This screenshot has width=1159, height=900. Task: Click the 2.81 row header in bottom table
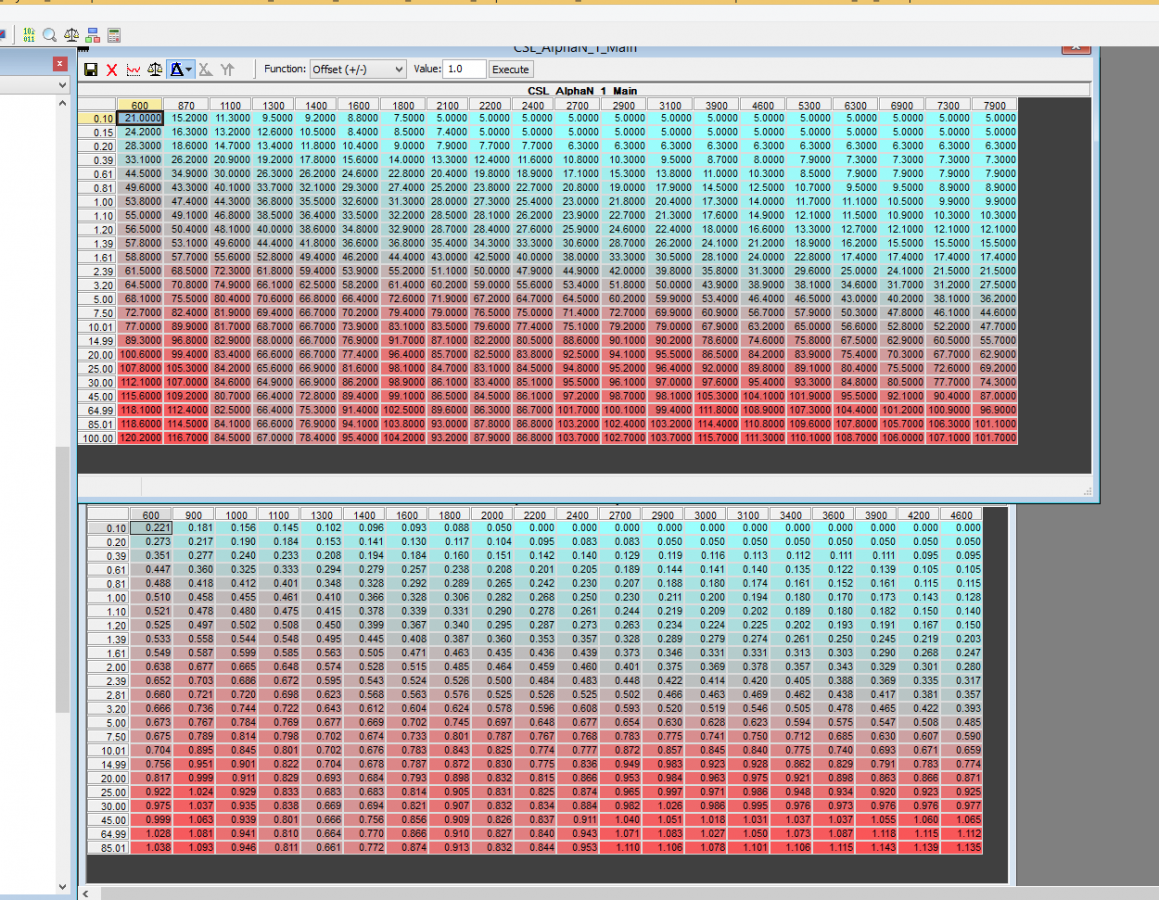pos(109,695)
